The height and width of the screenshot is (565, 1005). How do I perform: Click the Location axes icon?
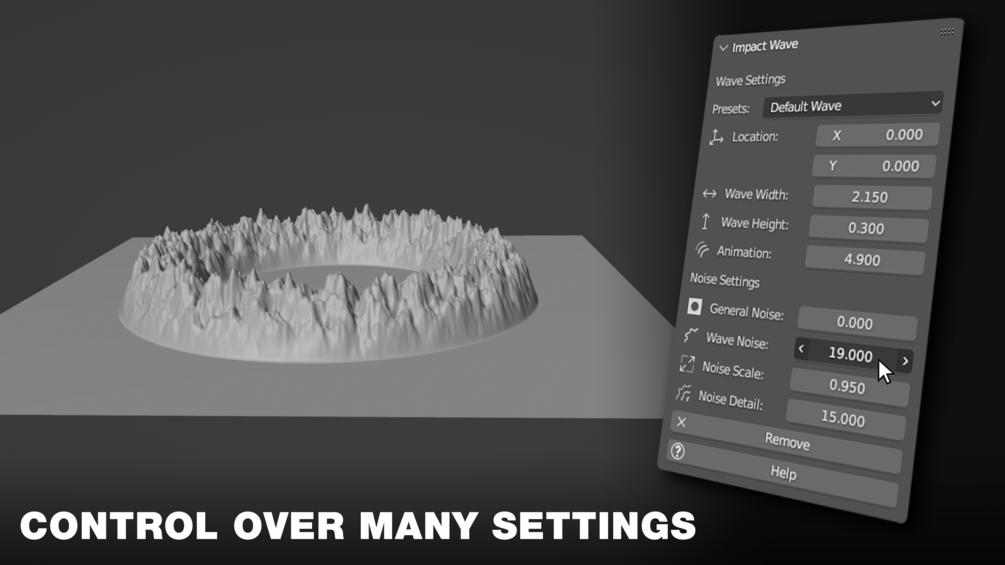716,136
